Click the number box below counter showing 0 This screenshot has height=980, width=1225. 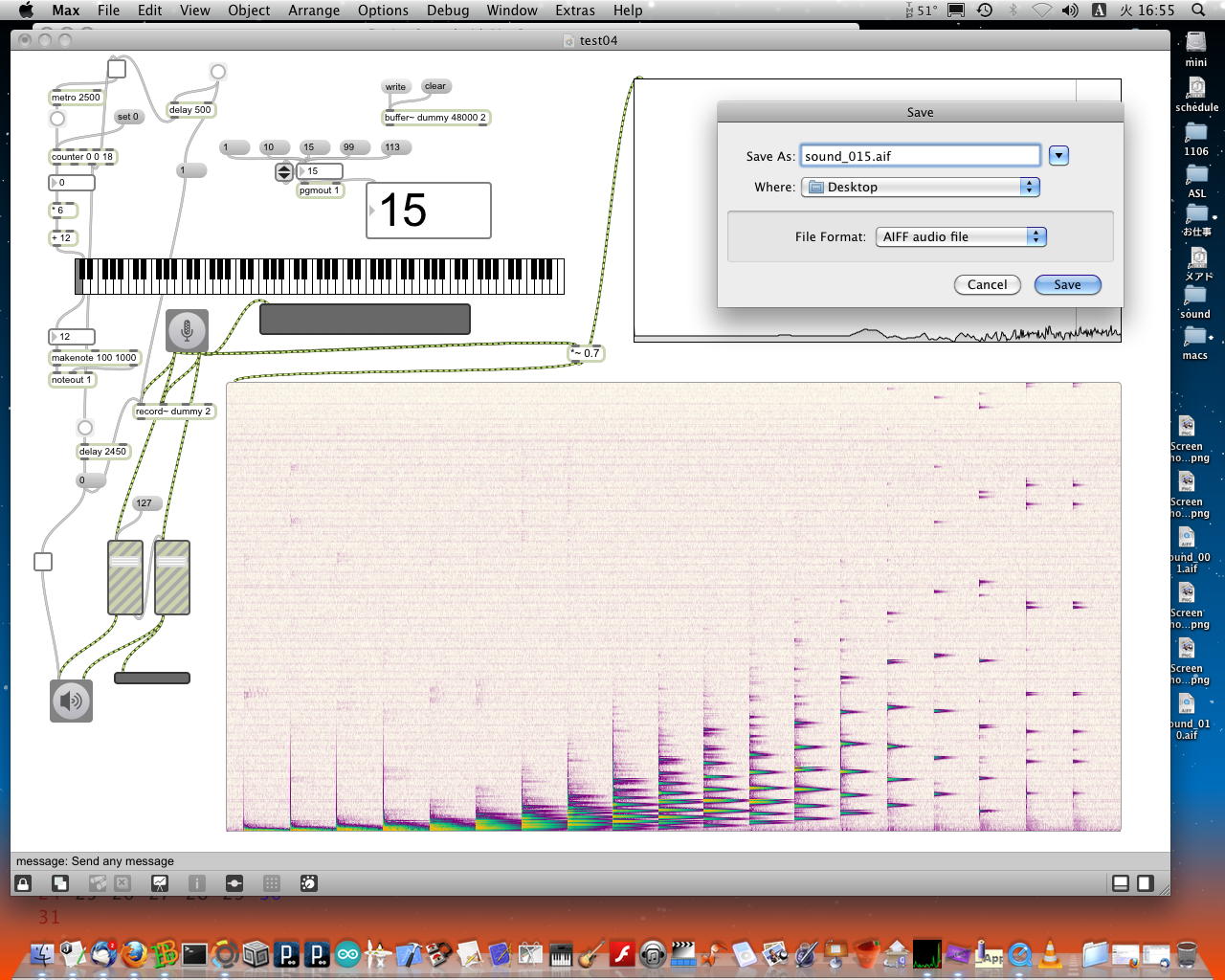(72, 183)
